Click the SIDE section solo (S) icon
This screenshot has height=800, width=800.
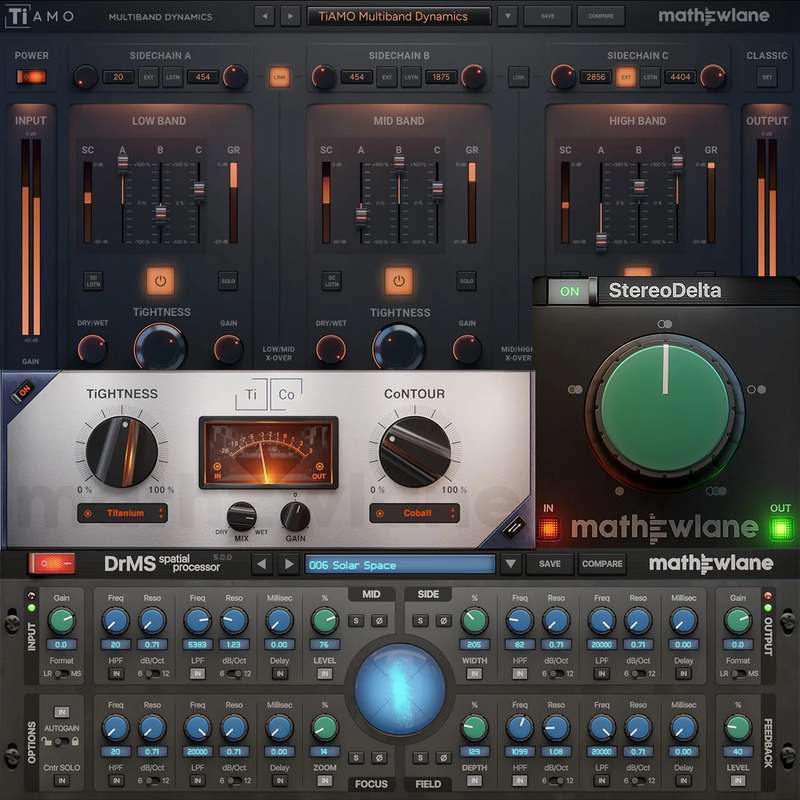click(421, 621)
